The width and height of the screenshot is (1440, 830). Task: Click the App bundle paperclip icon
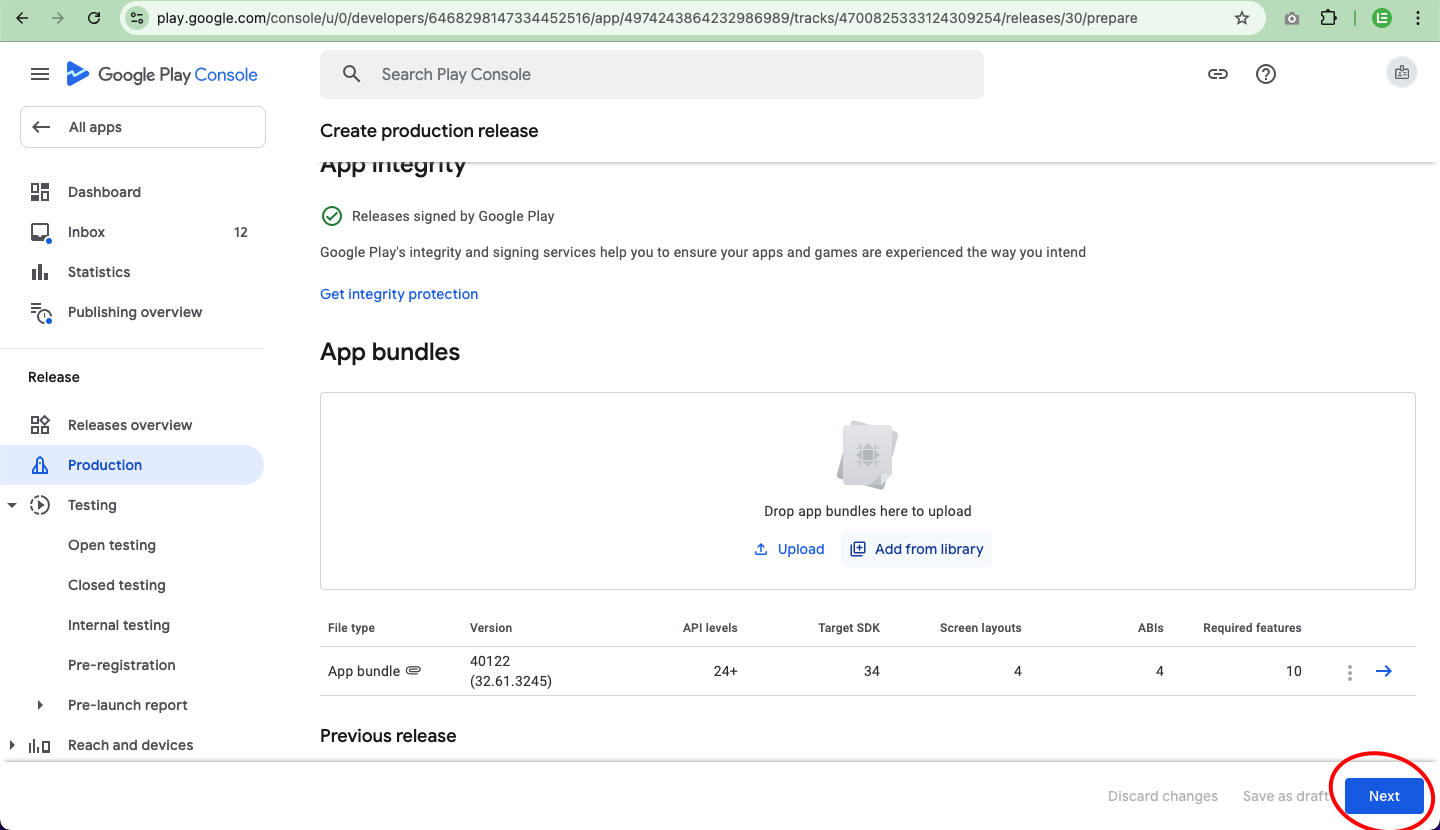(413, 671)
